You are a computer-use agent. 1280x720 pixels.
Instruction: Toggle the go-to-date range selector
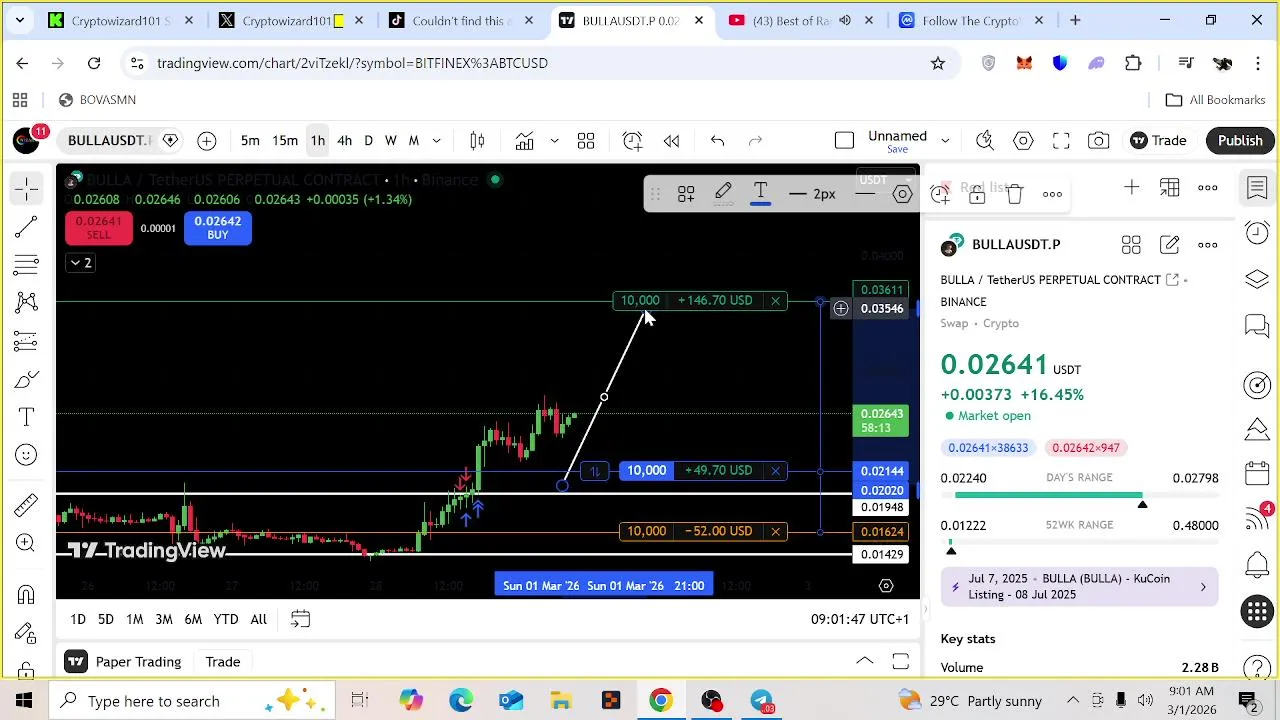pyautogui.click(x=300, y=620)
